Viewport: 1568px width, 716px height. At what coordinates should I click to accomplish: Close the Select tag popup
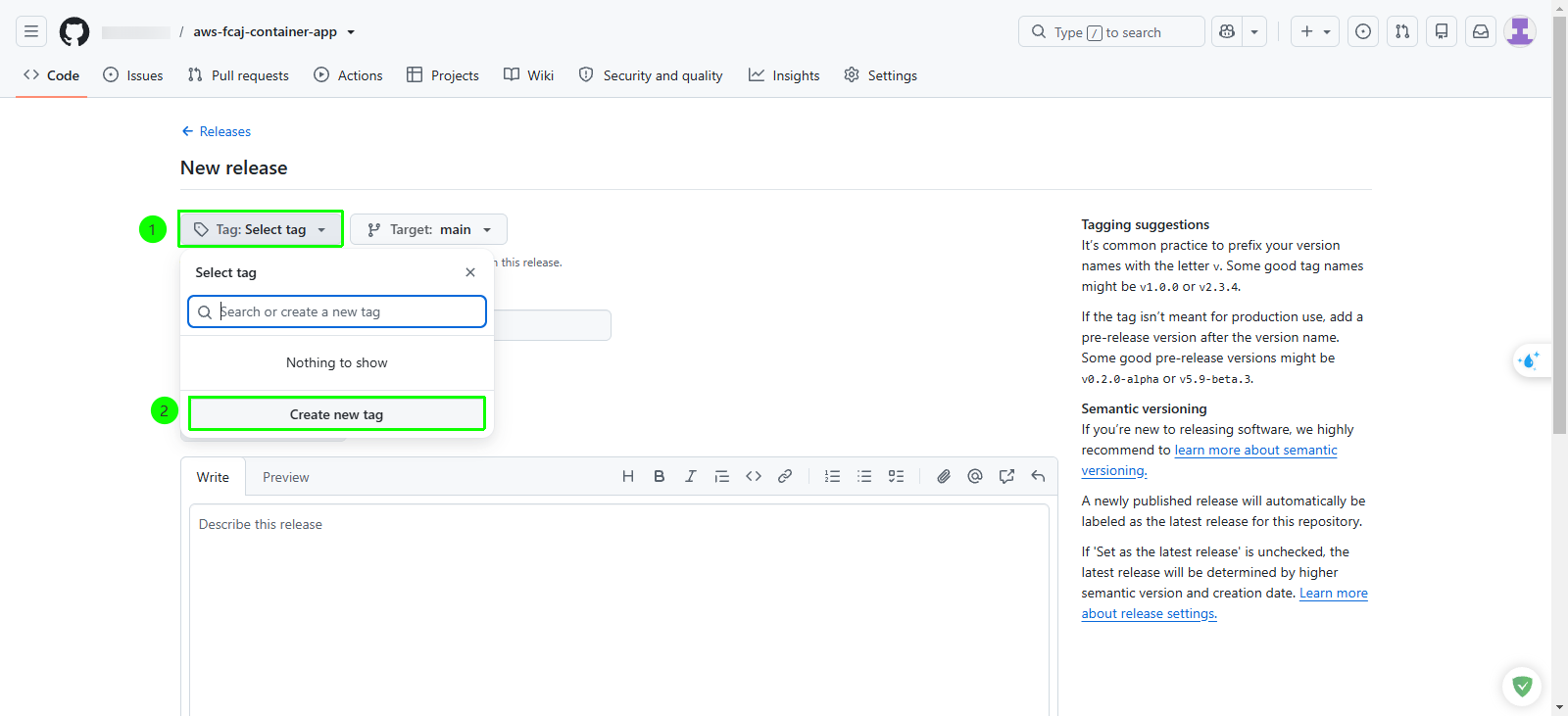(x=470, y=272)
